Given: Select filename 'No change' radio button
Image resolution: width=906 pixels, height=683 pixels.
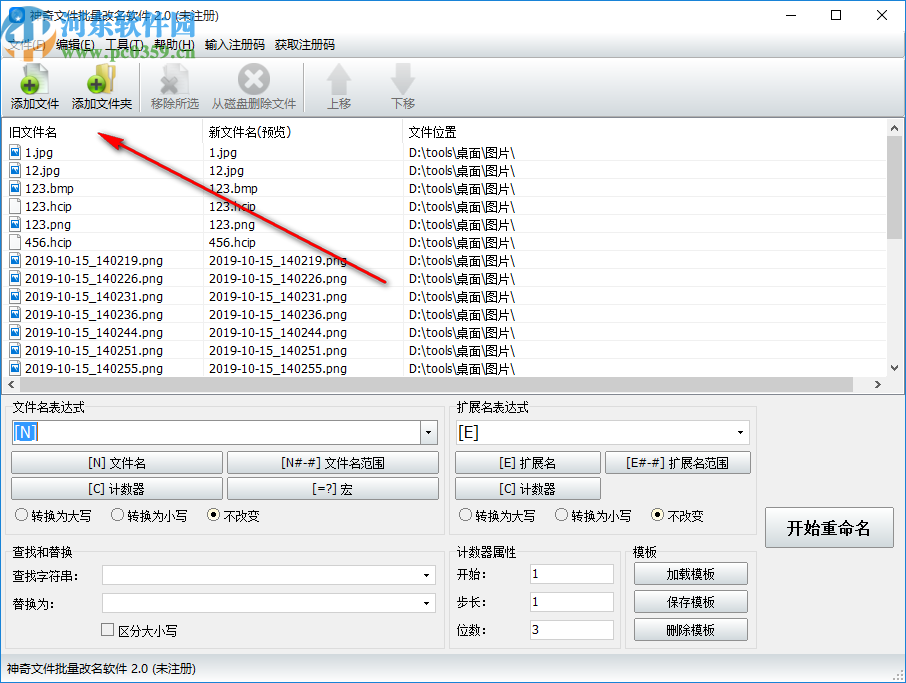Looking at the screenshot, I should click(213, 515).
